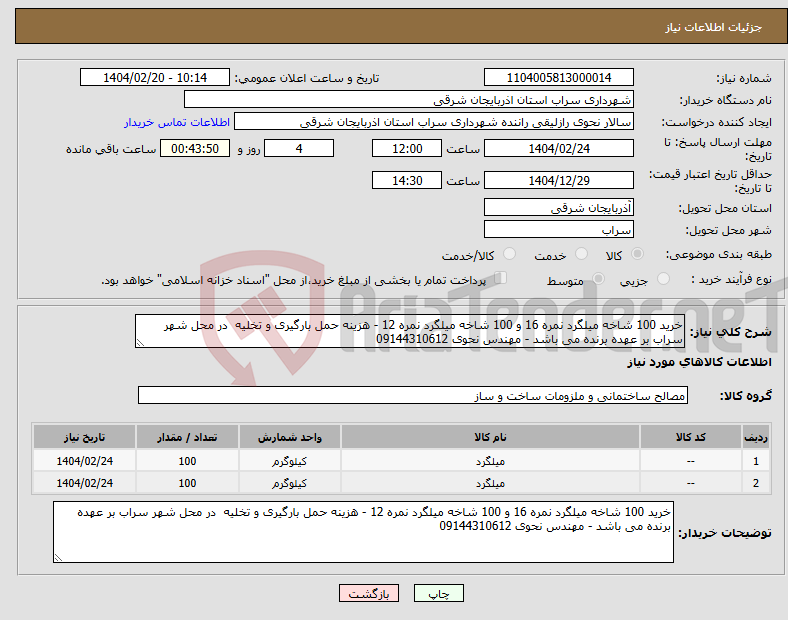
Task: Click the کیلوگرم unit in row 1
Action: pyautogui.click(x=289, y=461)
